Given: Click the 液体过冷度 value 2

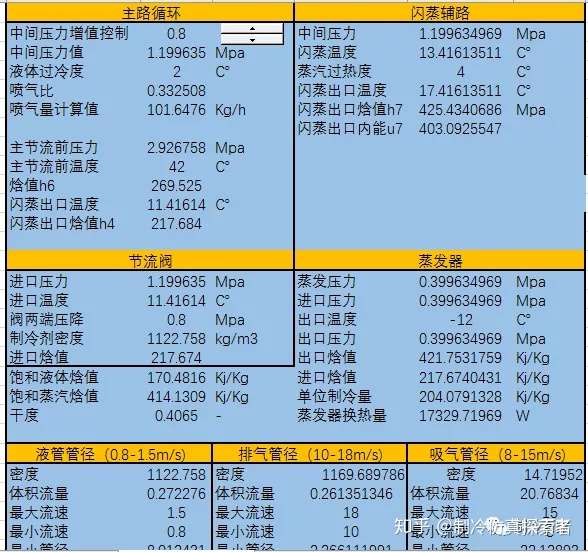Looking at the screenshot, I should (x=177, y=72).
